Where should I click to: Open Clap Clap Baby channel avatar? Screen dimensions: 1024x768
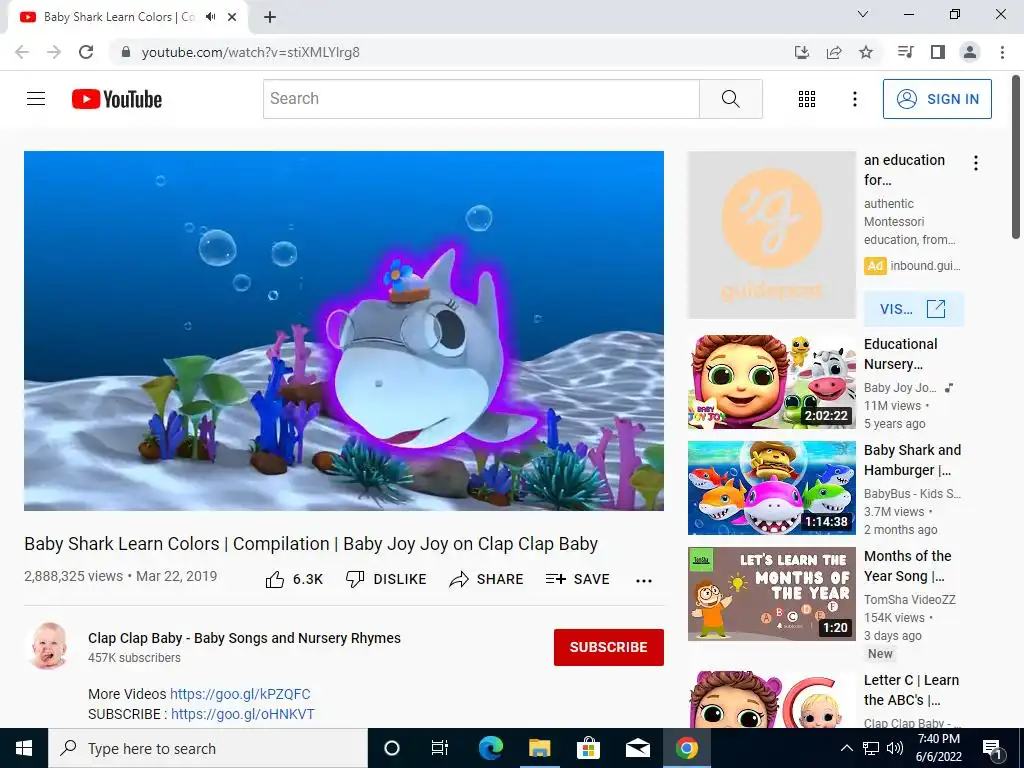coord(49,646)
